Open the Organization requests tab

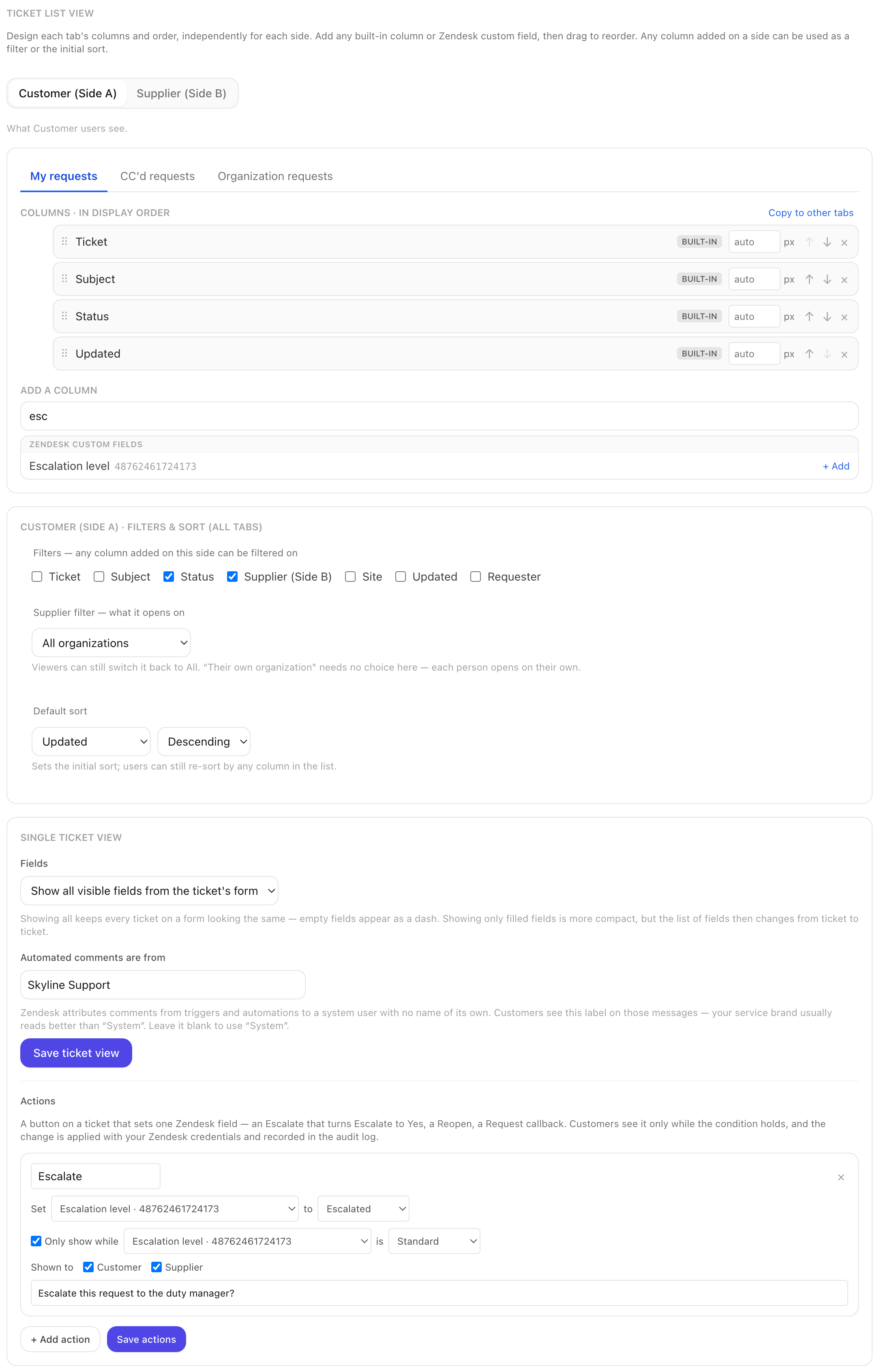(x=275, y=176)
